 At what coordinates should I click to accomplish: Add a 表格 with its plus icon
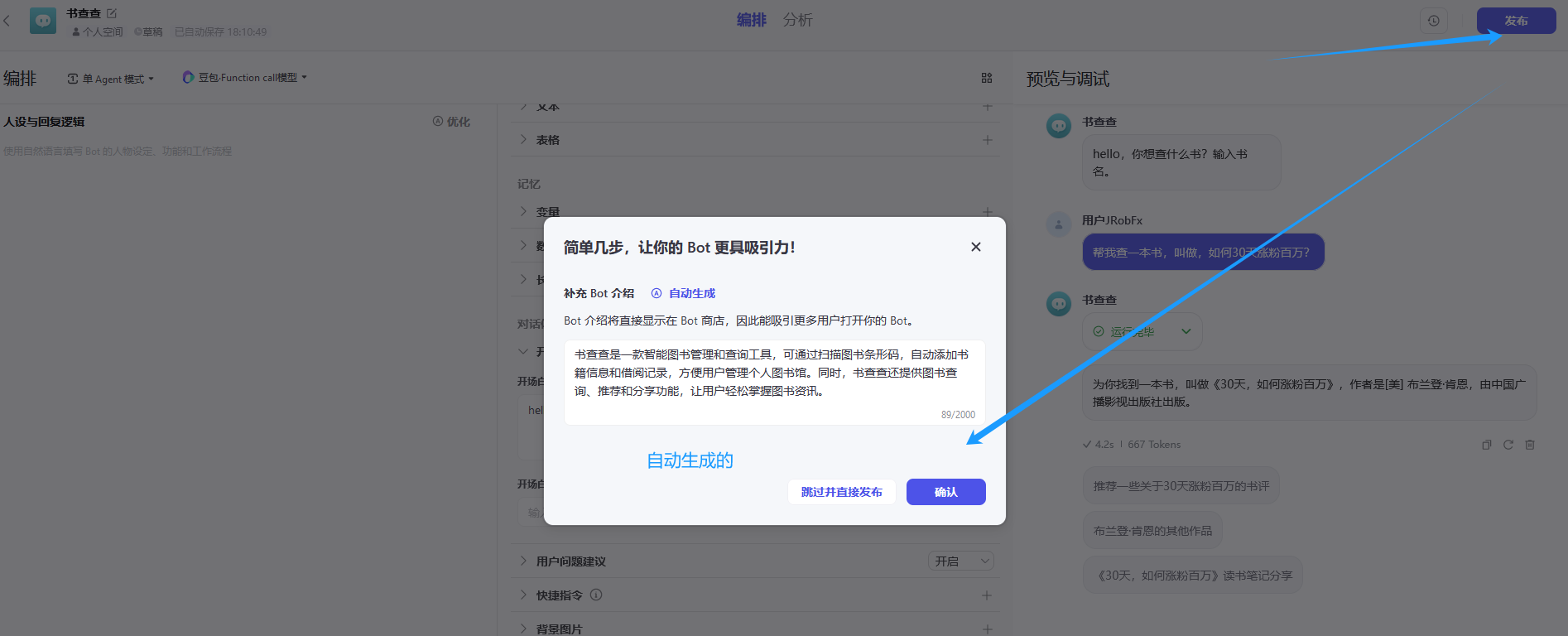pos(987,140)
